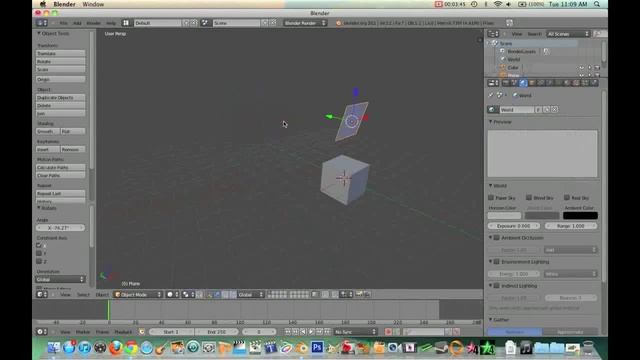The width and height of the screenshot is (640, 360).
Task: Click the Rotate button in Object Tools
Action: pos(60,61)
